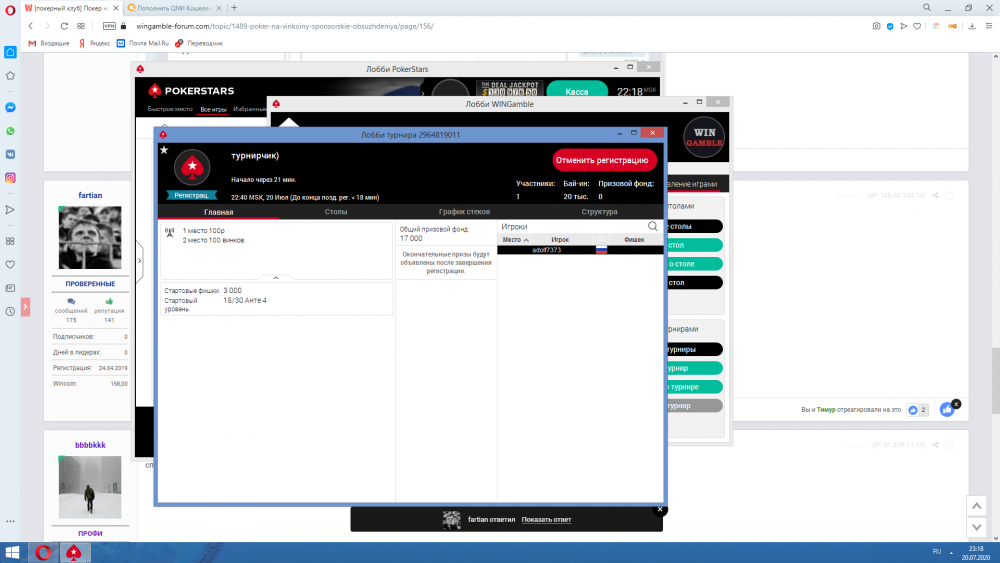This screenshot has height=563, width=1000.
Task: Dismiss the fartian ответил notification
Action: [660, 509]
